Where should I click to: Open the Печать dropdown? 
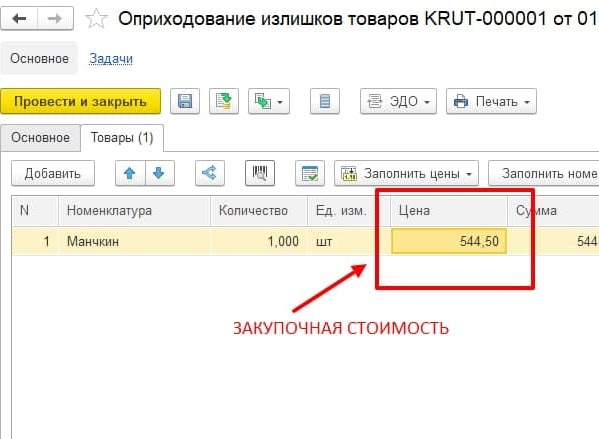click(x=491, y=101)
